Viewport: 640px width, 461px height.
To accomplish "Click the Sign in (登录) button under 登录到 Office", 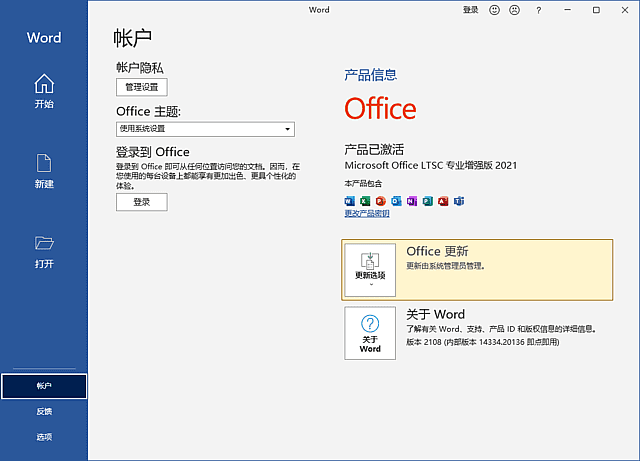I will click(x=141, y=202).
